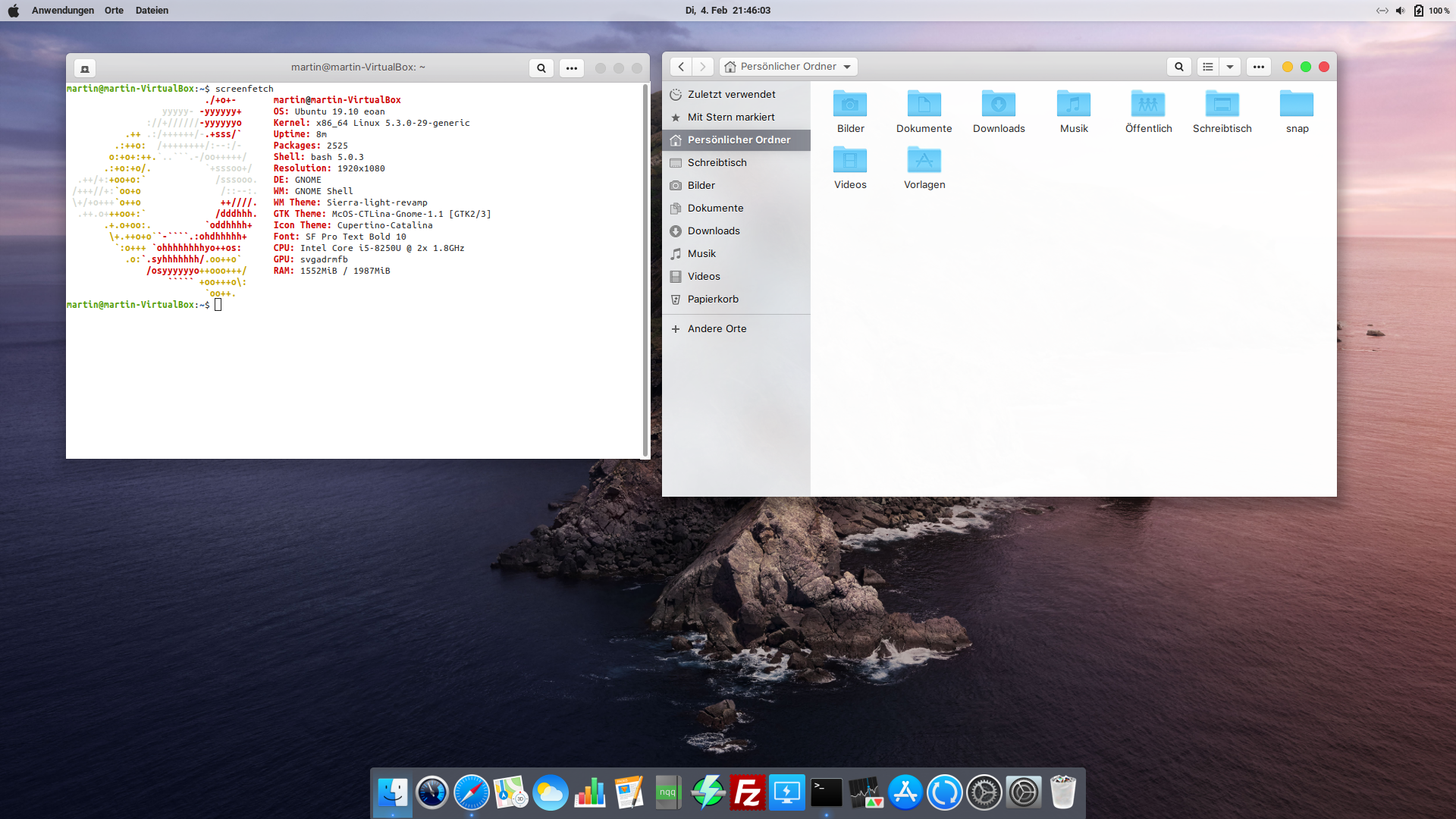Go back with the left arrow button
The height and width of the screenshot is (819, 1456).
681,67
